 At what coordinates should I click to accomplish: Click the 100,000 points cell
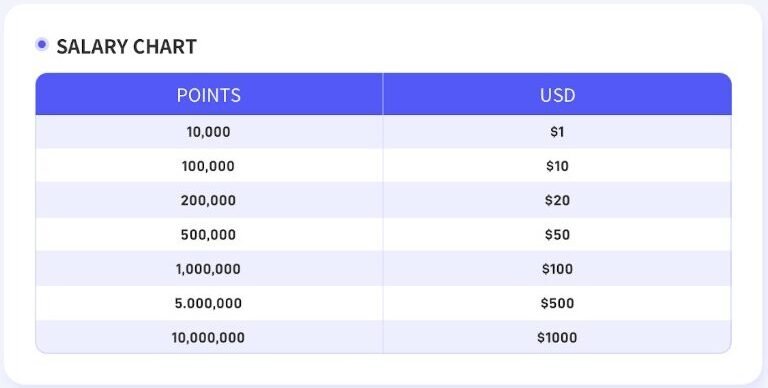[x=209, y=166]
